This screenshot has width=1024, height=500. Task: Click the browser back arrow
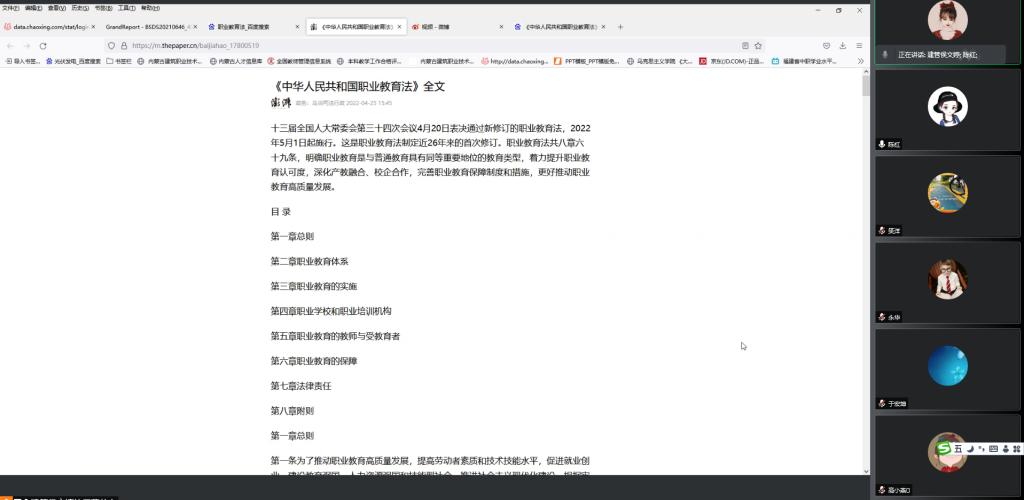(10, 46)
